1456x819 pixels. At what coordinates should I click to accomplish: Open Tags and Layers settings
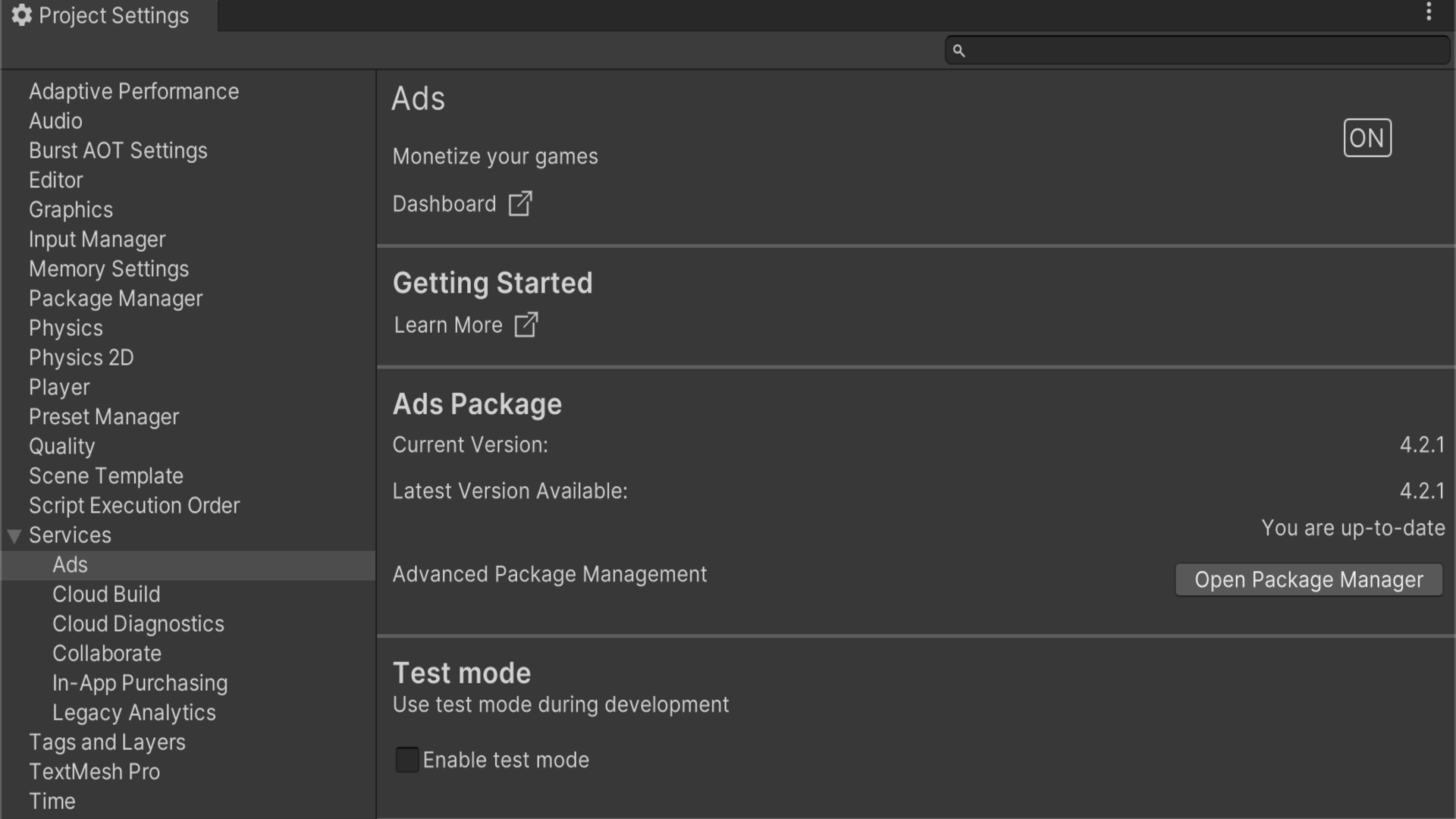107,742
